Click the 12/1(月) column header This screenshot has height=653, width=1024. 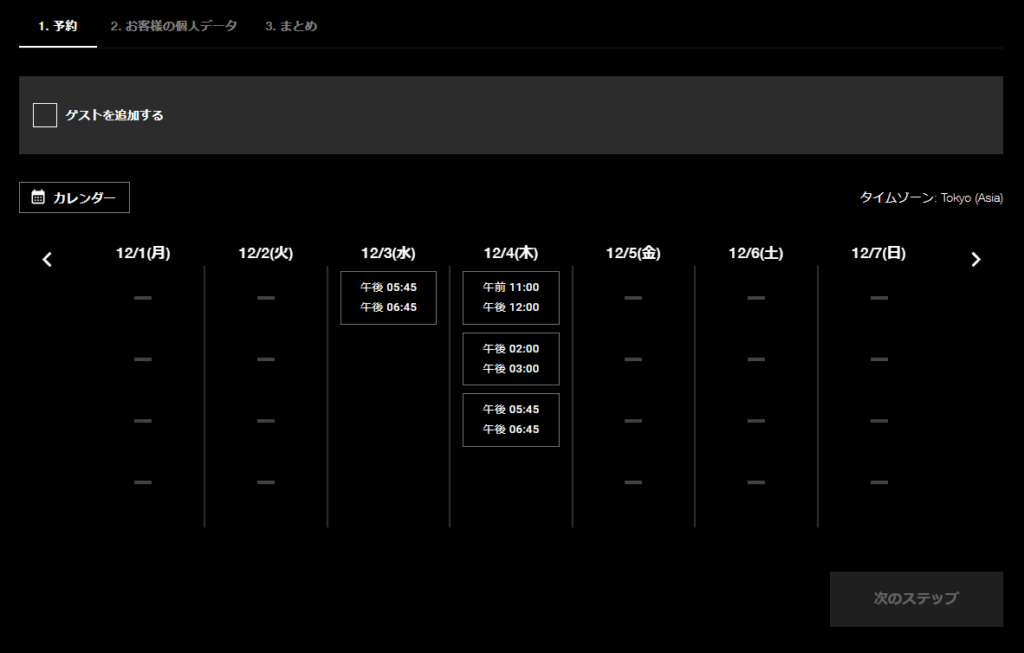143,253
